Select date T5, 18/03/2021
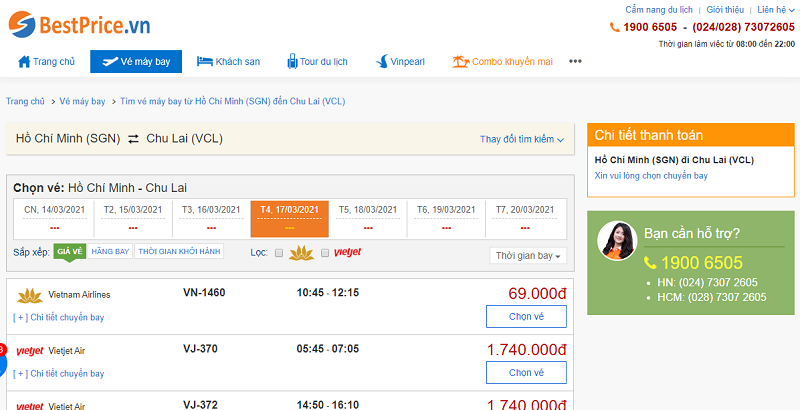The width and height of the screenshot is (800, 410). coord(368,219)
